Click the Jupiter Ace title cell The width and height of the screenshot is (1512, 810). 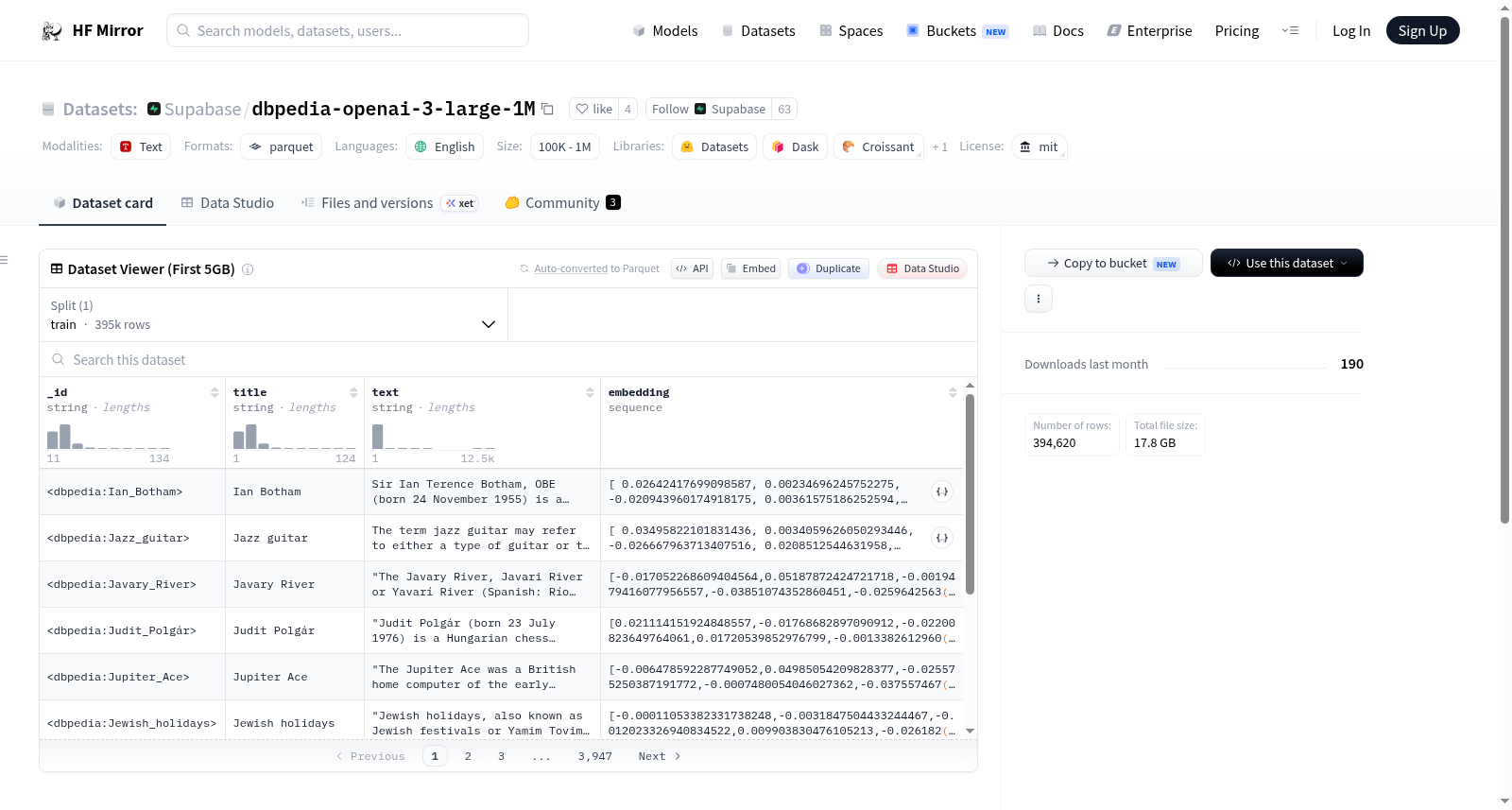(295, 677)
